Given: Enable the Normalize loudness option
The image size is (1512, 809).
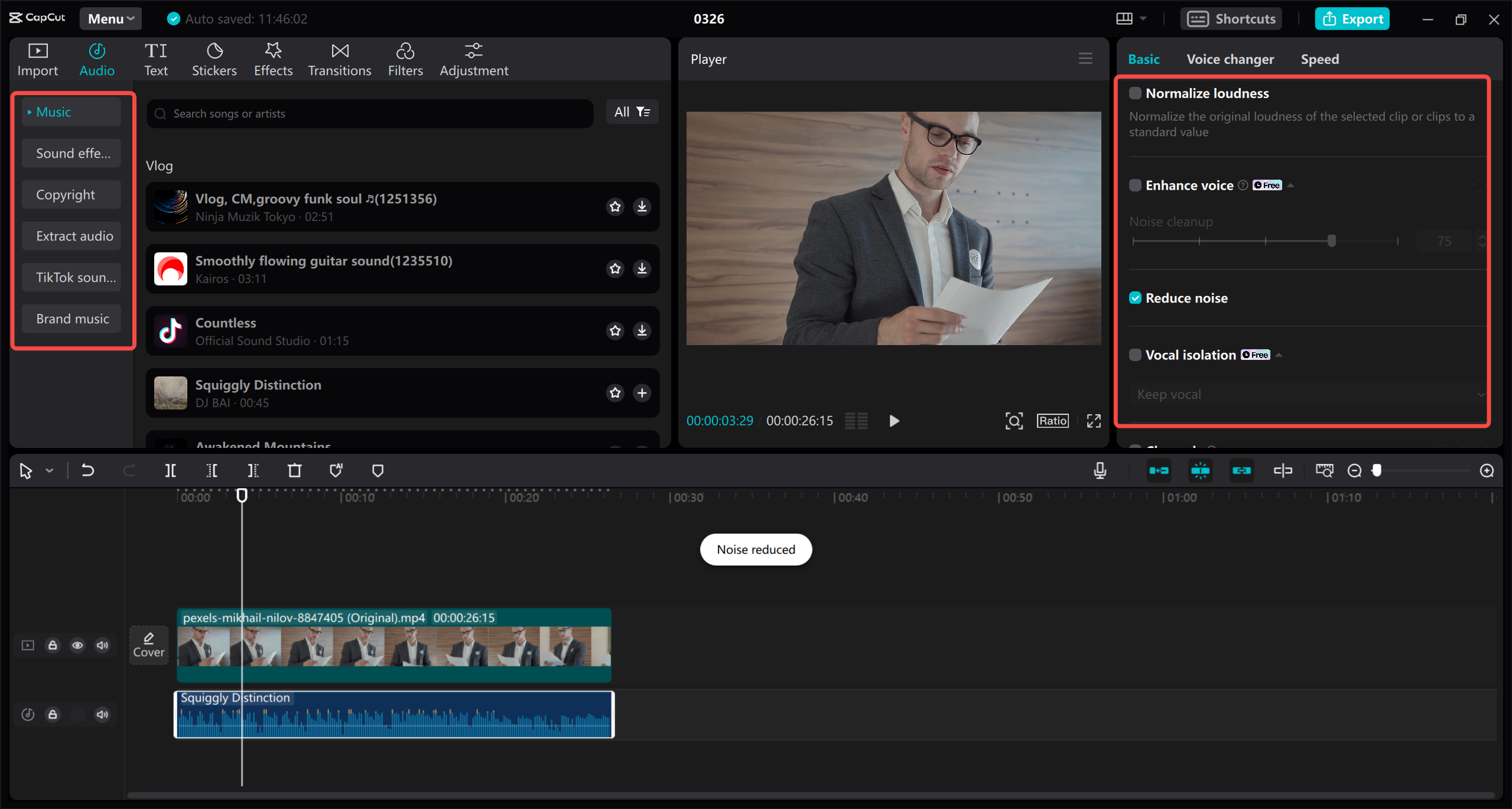Looking at the screenshot, I should coord(1135,93).
